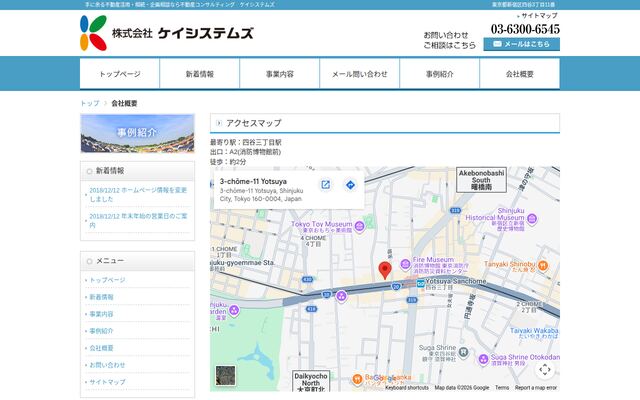
Task: Click sidebar menu link 新着情報
Action: point(101,297)
